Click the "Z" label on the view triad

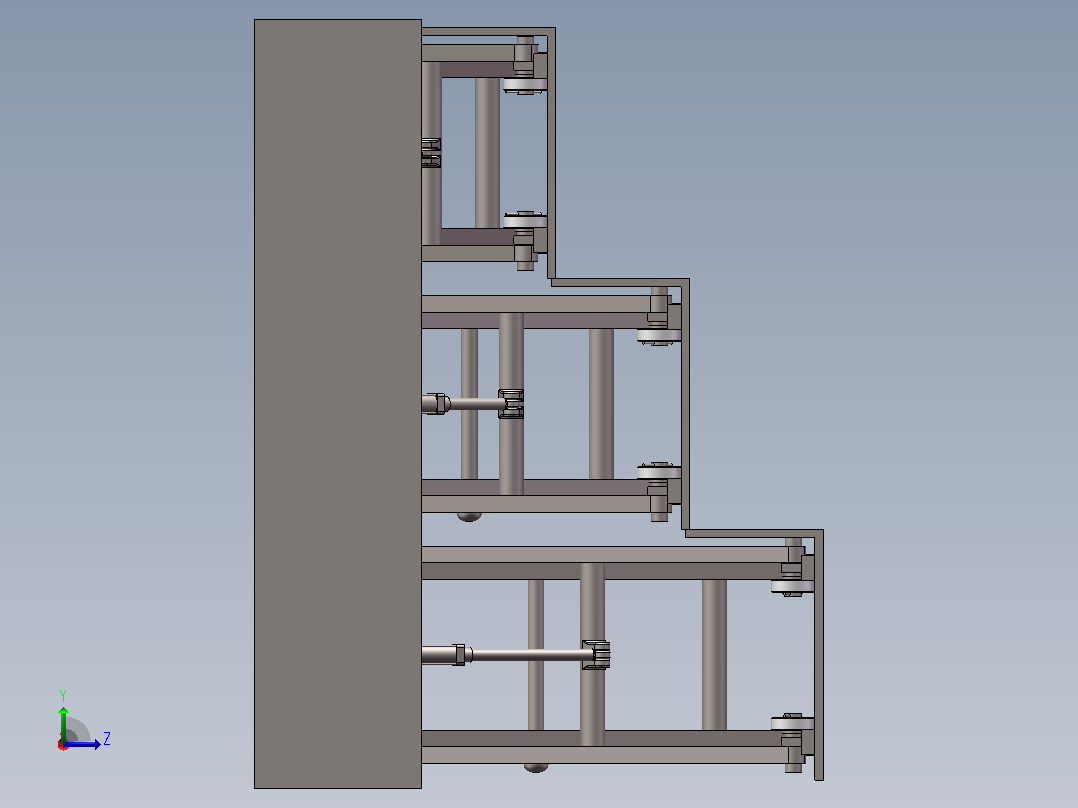click(107, 739)
